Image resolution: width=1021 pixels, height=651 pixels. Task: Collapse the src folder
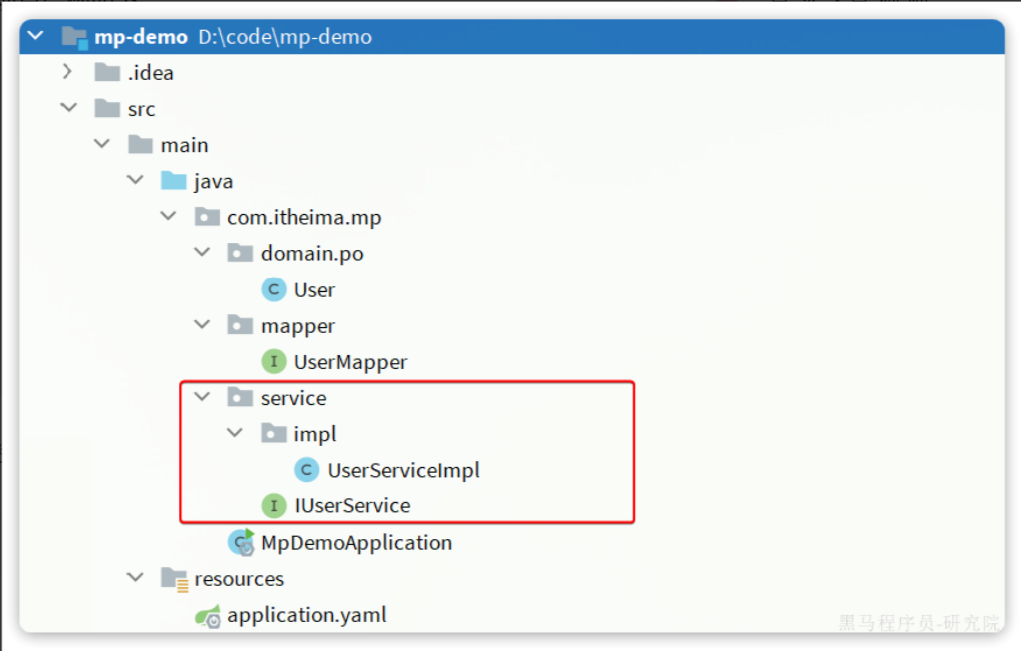[67, 109]
